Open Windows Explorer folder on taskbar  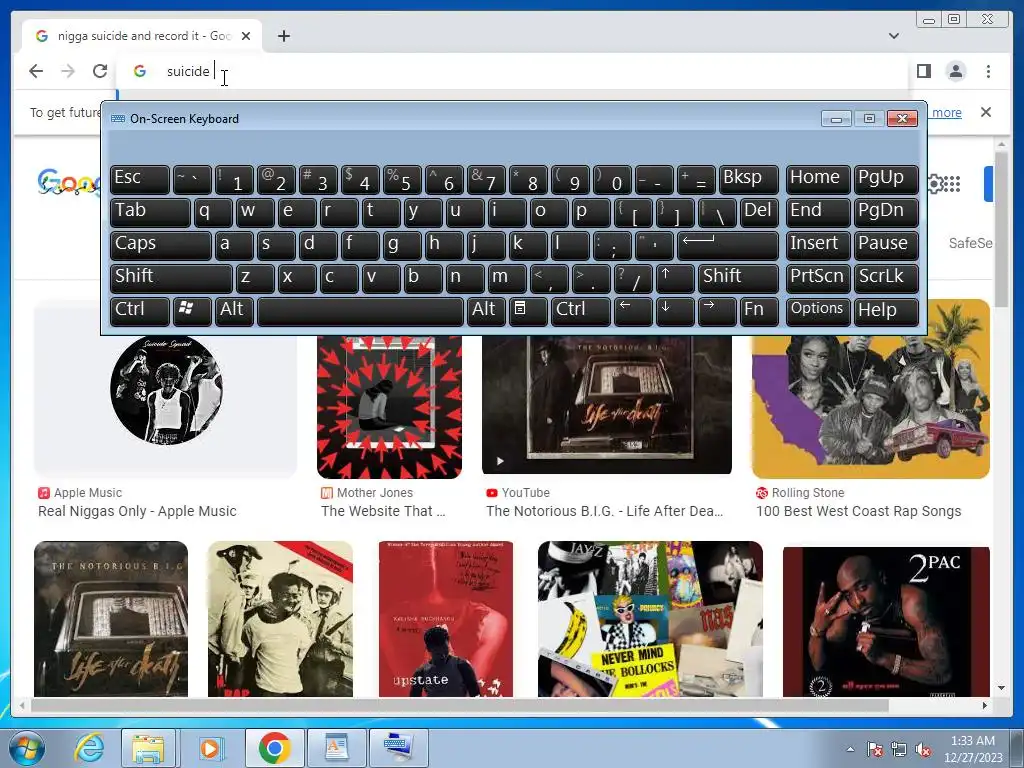tap(148, 748)
